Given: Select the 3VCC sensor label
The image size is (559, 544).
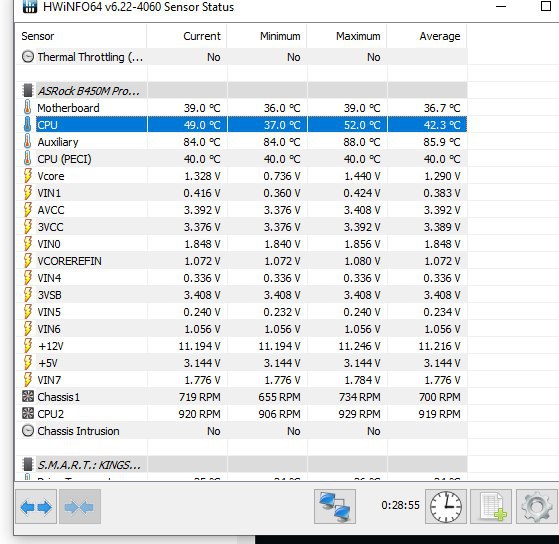Looking at the screenshot, I should click(x=50, y=227).
